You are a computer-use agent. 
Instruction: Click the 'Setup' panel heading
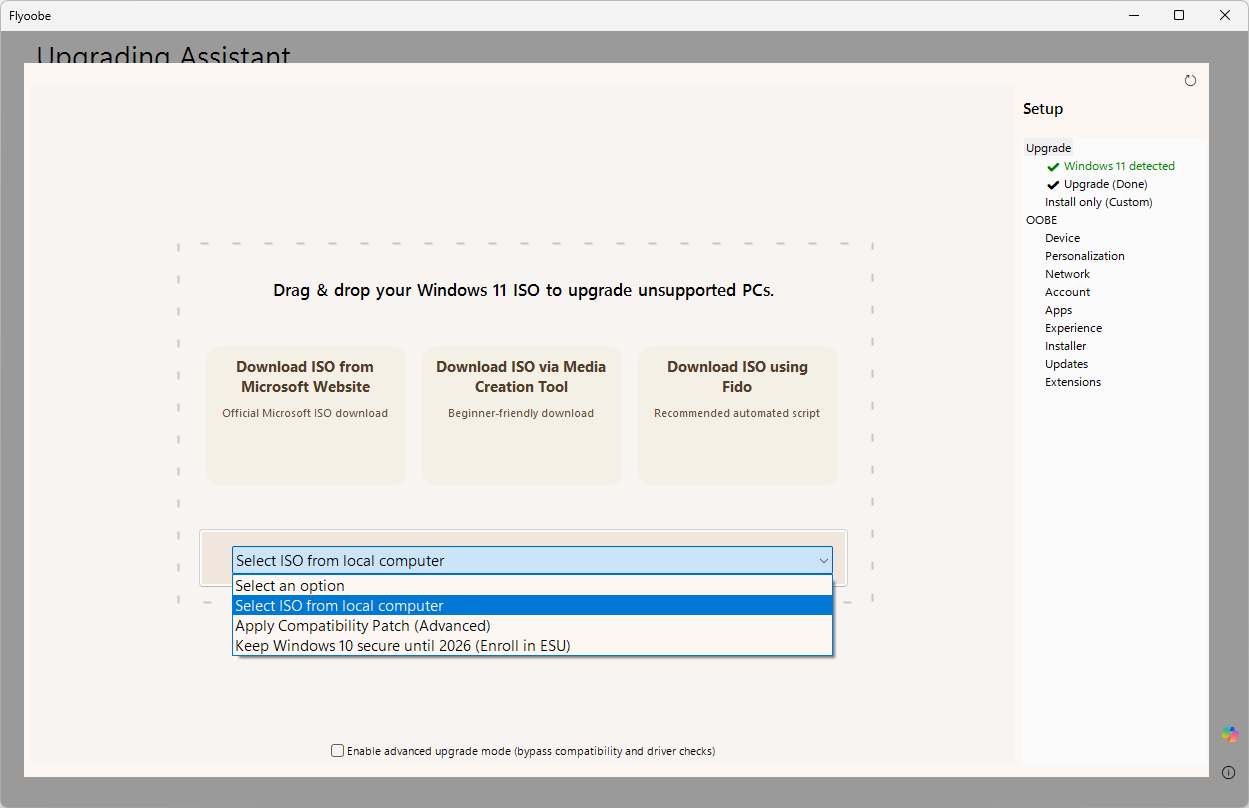[x=1043, y=109]
